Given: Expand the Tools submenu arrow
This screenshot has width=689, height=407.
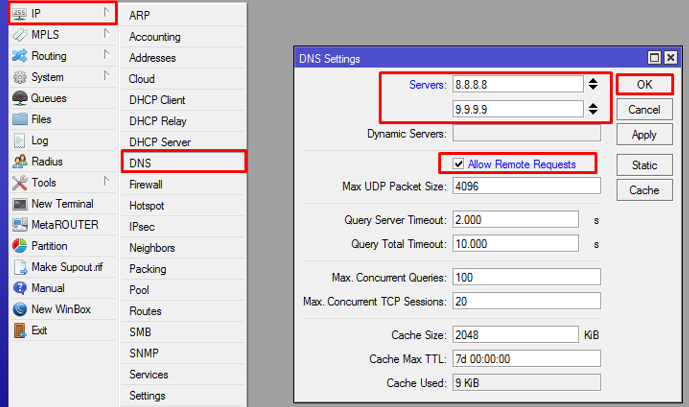Looking at the screenshot, I should point(106,181).
